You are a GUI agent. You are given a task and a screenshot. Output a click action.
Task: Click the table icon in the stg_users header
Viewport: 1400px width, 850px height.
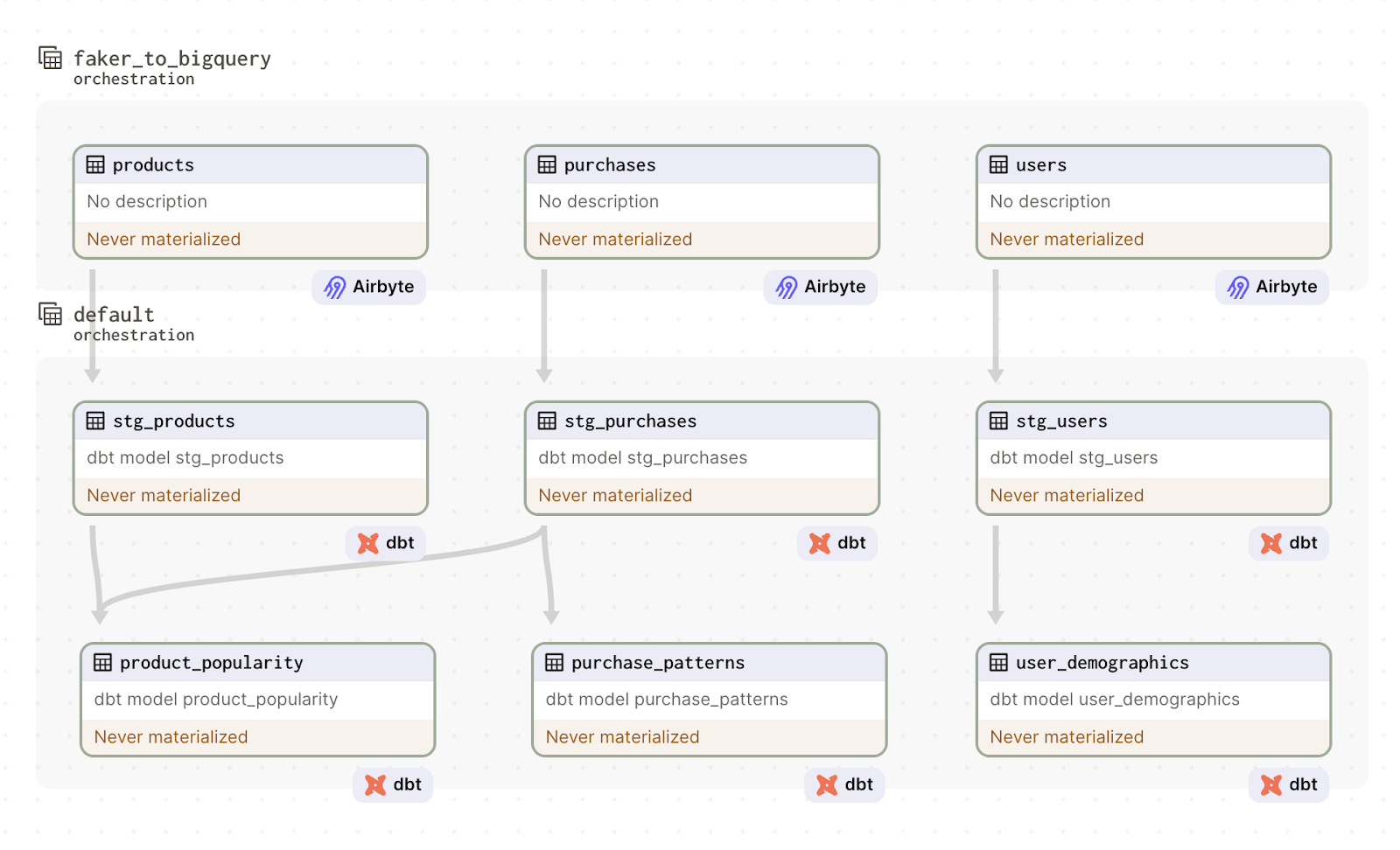pyautogui.click(x=997, y=421)
